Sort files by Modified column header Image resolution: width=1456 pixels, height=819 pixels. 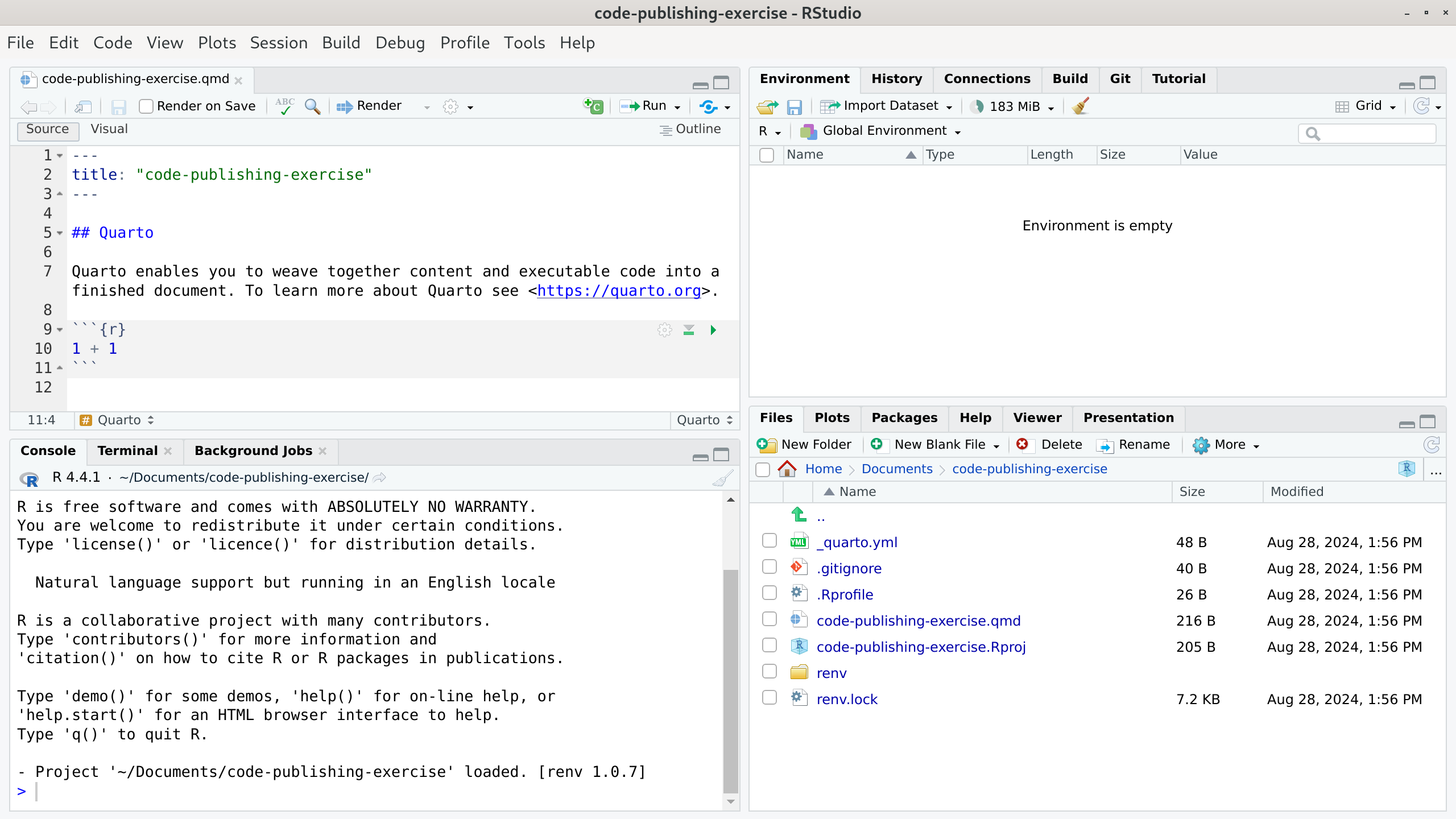pos(1297,492)
